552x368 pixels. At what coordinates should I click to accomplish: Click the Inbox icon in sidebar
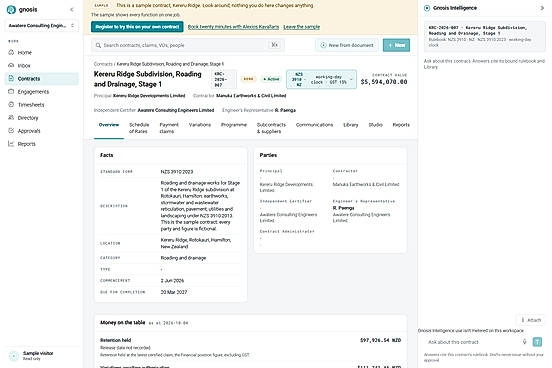11,65
